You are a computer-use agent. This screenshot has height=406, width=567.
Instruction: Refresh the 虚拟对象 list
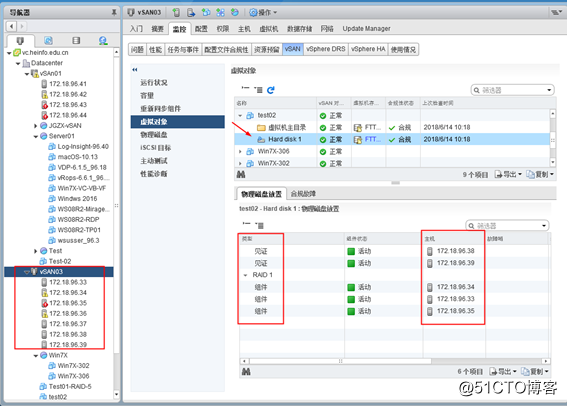click(x=270, y=90)
